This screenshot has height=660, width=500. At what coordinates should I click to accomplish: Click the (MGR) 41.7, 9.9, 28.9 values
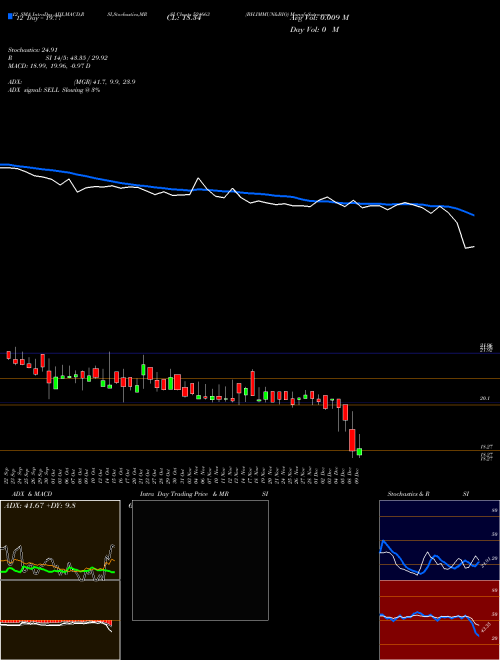104,82
